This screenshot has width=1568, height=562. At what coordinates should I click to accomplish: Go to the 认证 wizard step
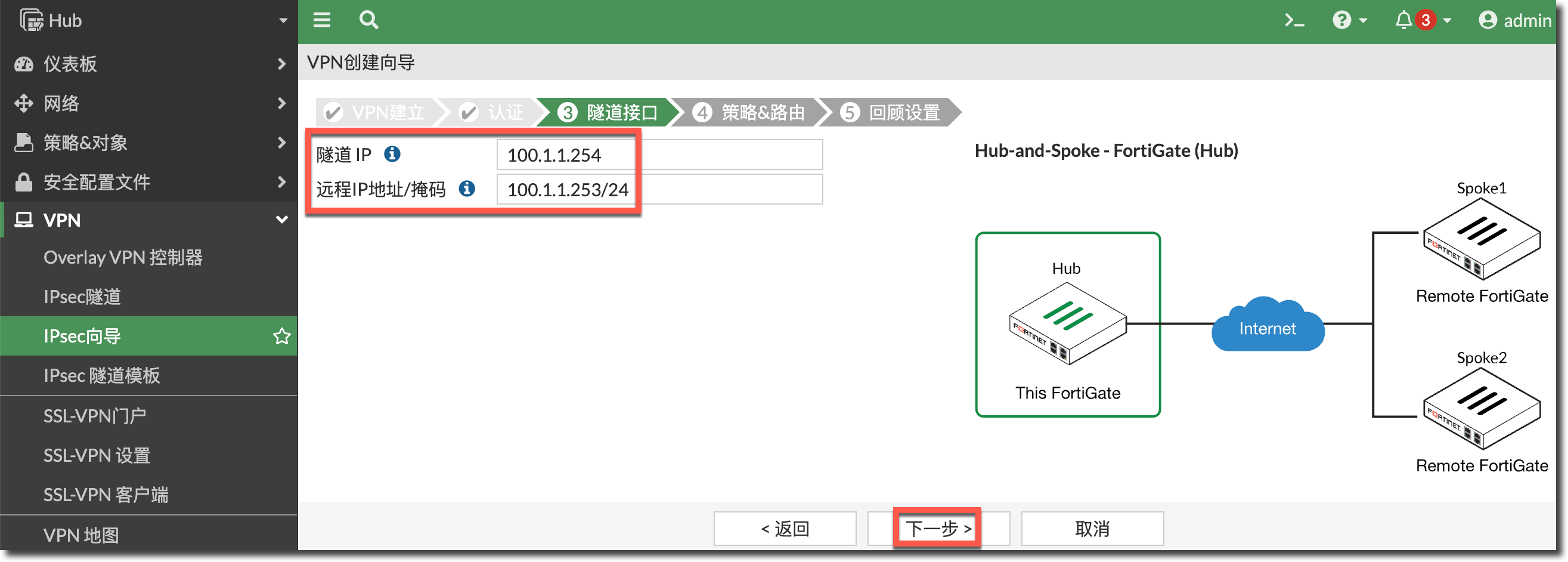(x=493, y=113)
